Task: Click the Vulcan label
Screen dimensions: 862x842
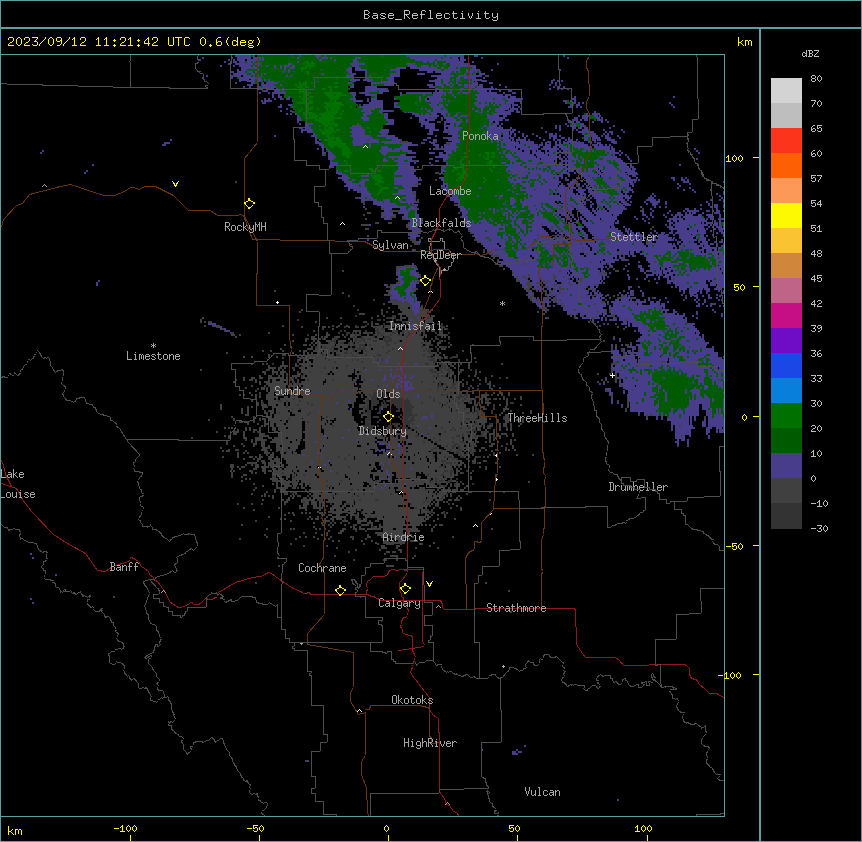Action: click(543, 792)
